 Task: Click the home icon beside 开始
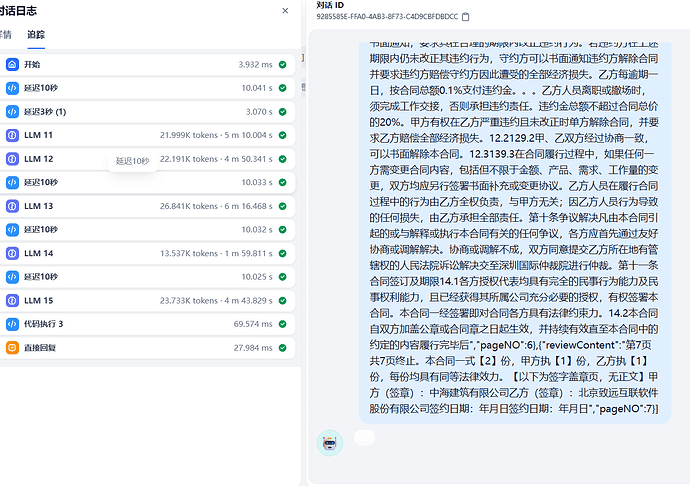[x=12, y=64]
